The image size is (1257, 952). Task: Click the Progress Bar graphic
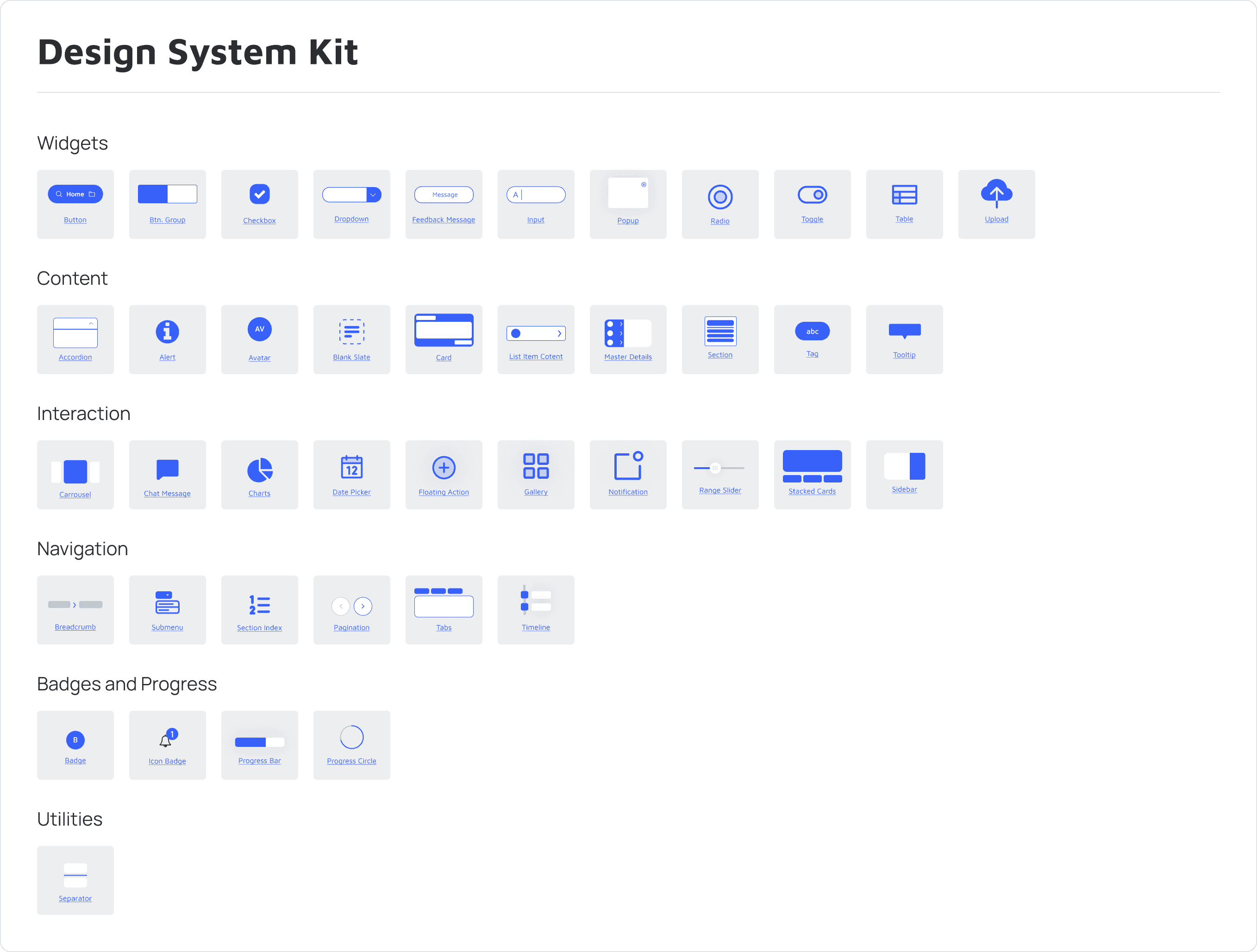tap(259, 742)
